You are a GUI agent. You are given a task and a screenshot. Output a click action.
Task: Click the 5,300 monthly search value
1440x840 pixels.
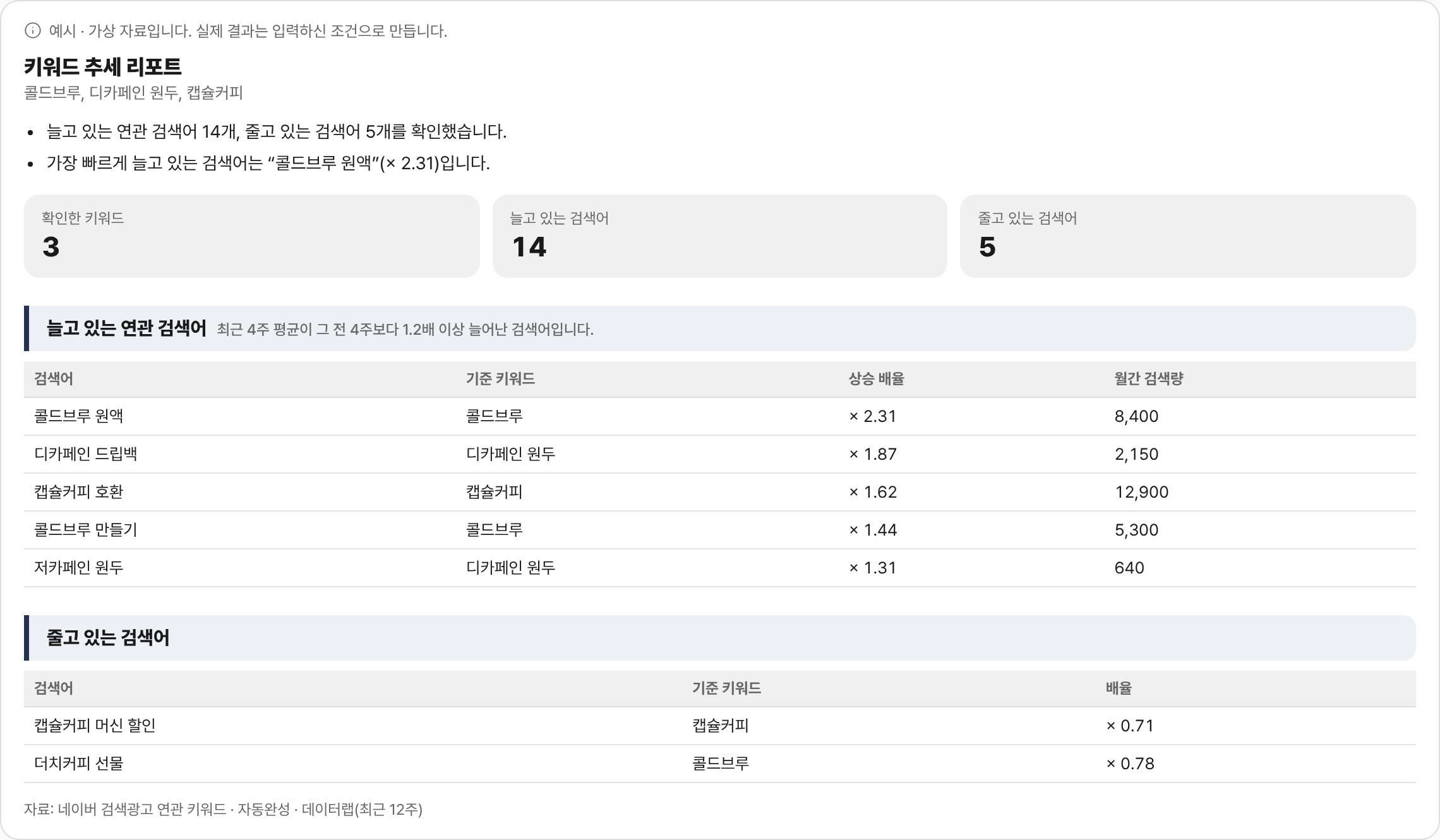point(1136,530)
